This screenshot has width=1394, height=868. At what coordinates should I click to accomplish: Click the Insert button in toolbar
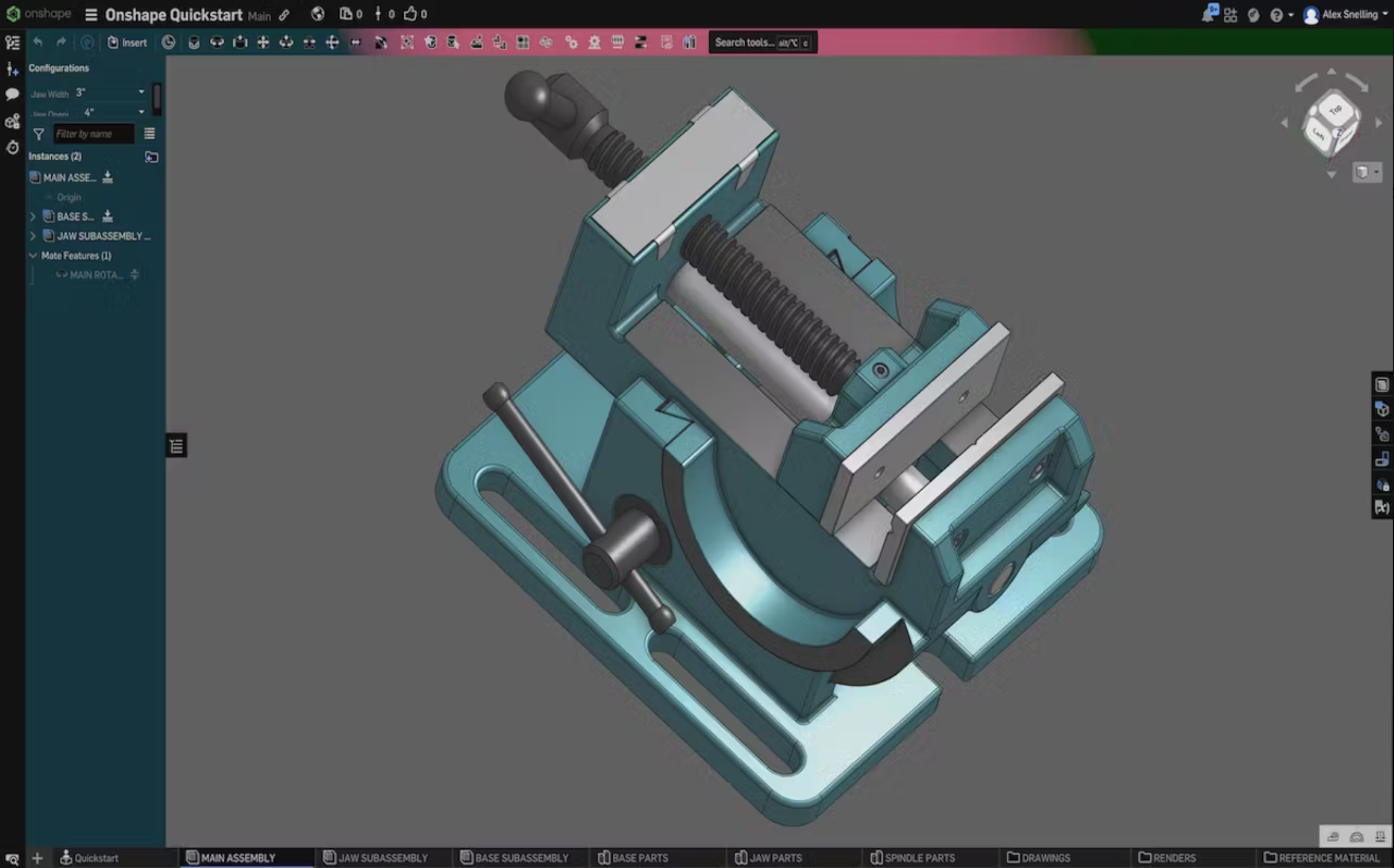[127, 42]
